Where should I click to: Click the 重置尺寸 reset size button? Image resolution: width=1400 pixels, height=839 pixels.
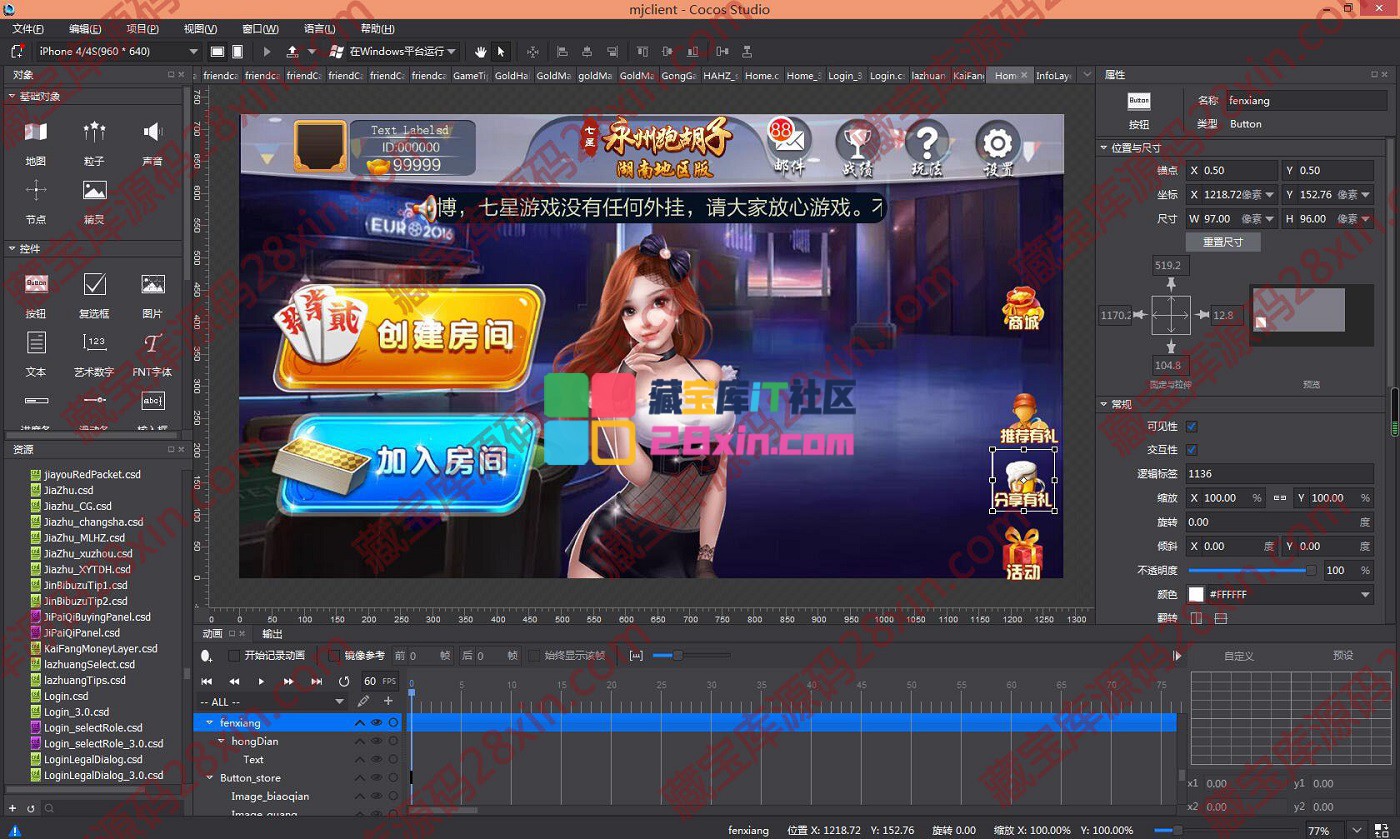pos(1223,242)
